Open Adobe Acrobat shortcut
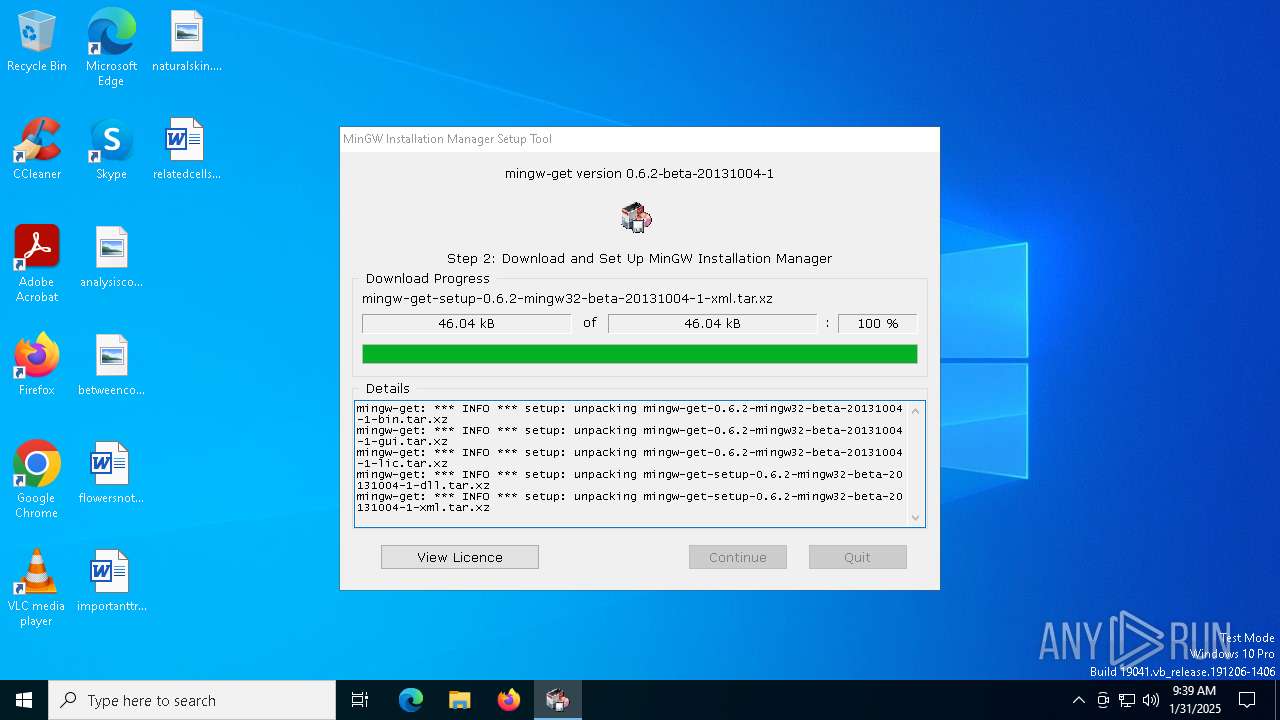The image size is (1280, 720). tap(37, 264)
